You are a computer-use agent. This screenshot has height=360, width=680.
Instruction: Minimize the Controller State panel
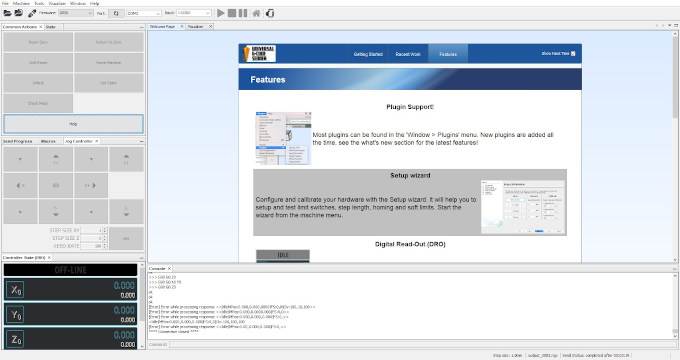141,258
